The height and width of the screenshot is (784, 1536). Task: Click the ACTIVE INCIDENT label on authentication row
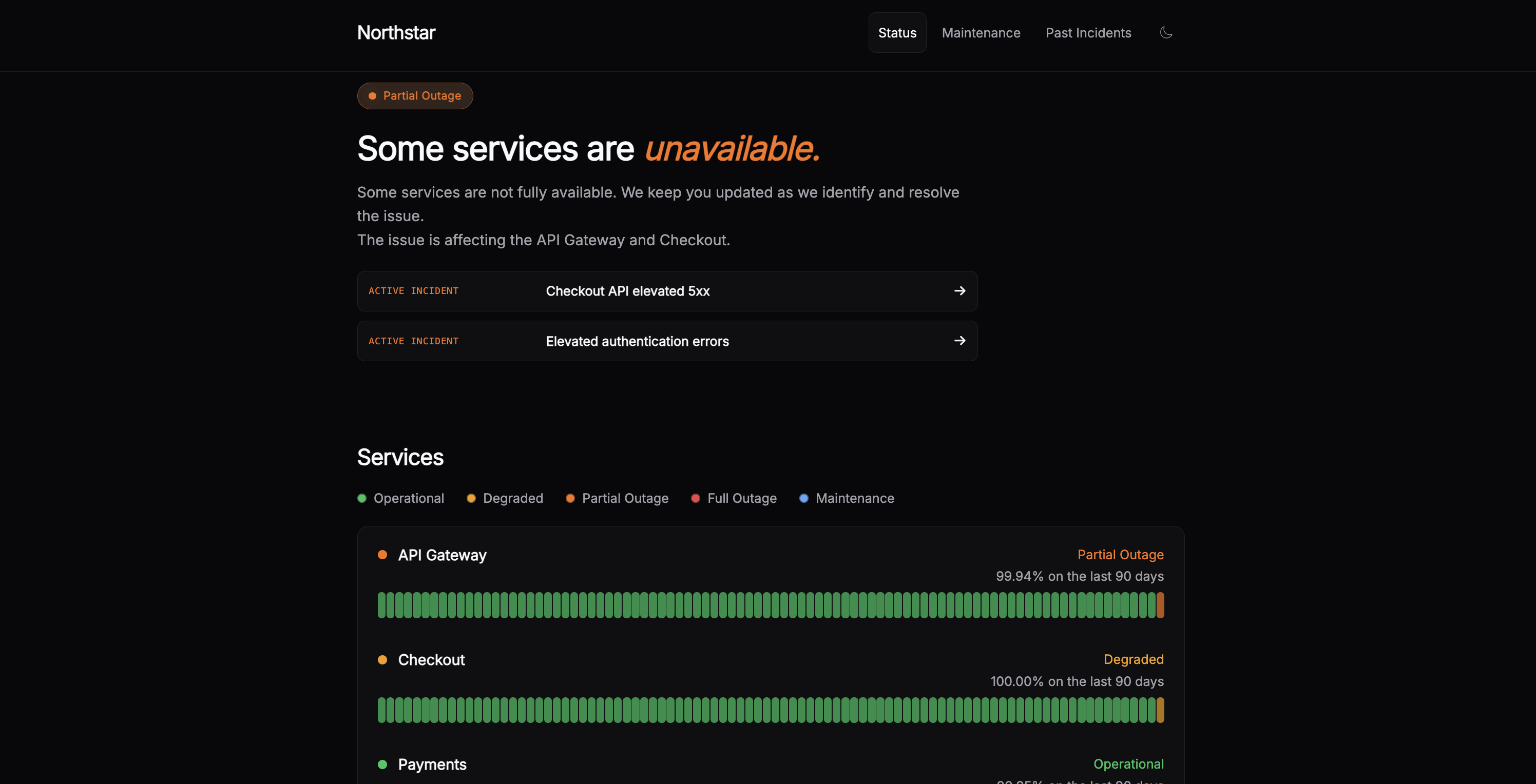click(x=413, y=341)
